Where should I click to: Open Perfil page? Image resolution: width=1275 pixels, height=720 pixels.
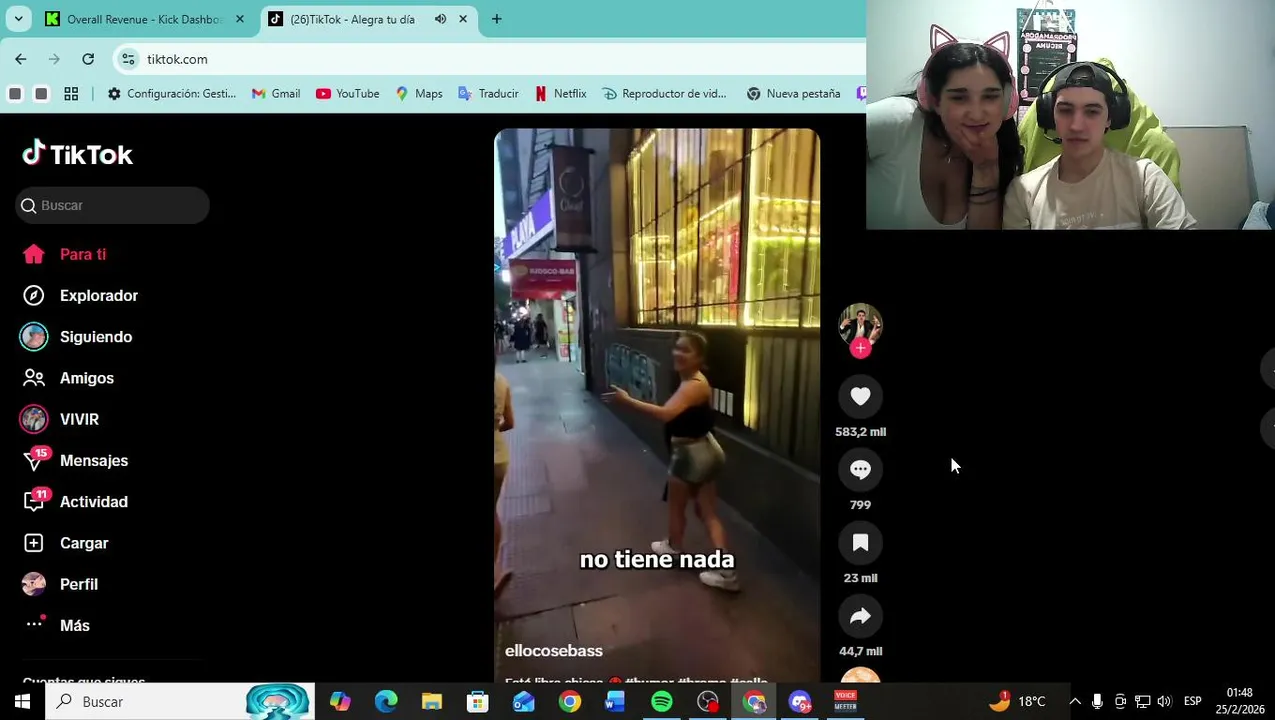coord(60,584)
